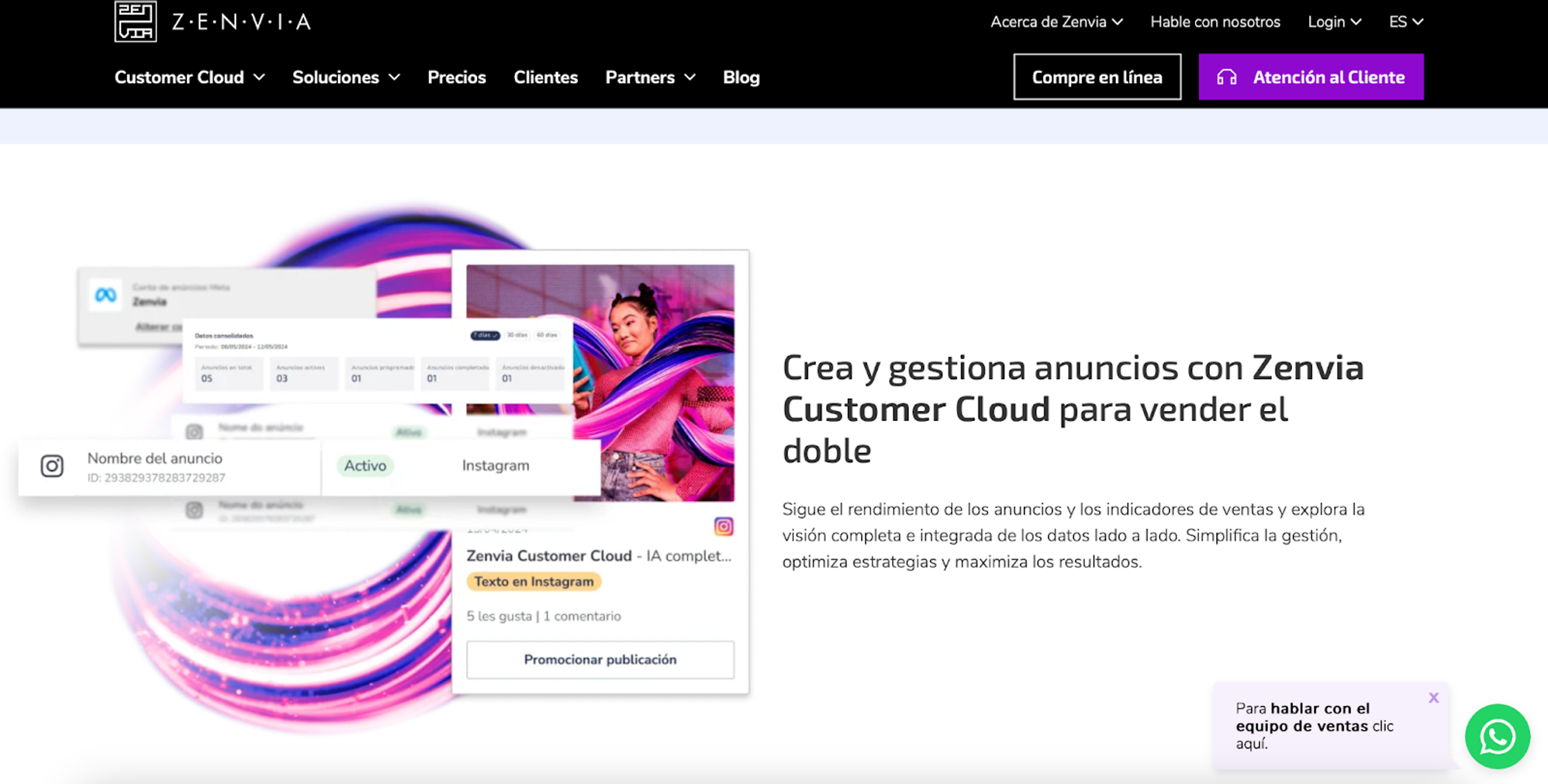Screen dimensions: 1548x784
Task: Click 'Nombre del anuncio' text
Action: click(x=155, y=458)
